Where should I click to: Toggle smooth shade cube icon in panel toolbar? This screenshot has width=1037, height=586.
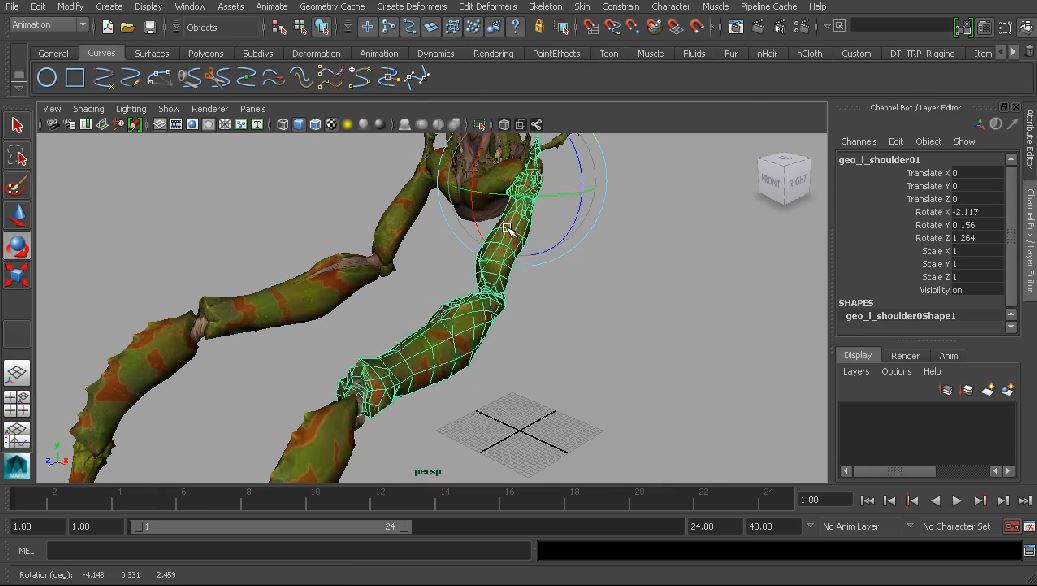click(298, 124)
